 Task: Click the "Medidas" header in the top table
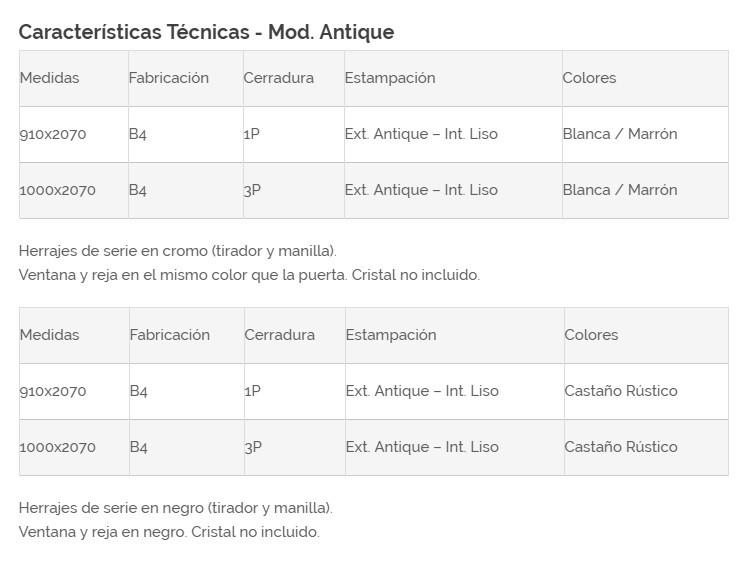(49, 78)
